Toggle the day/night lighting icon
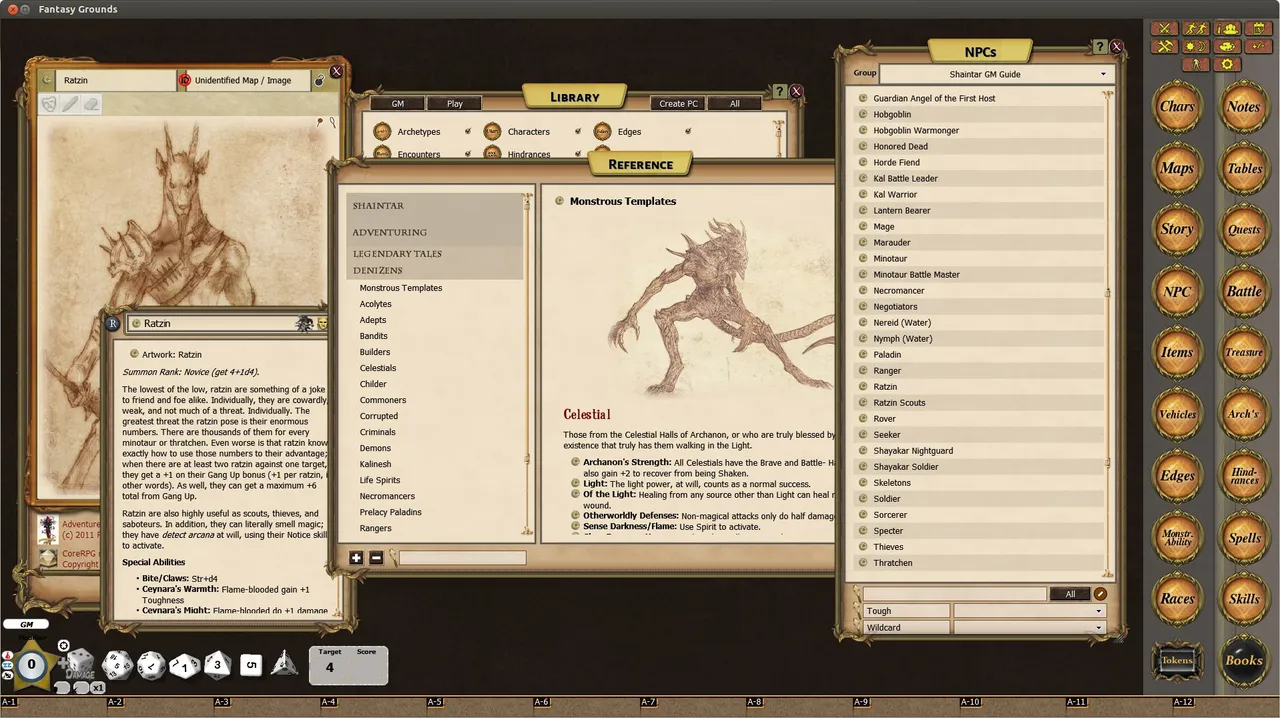Image resolution: width=1280 pixels, height=718 pixels. (1196, 46)
